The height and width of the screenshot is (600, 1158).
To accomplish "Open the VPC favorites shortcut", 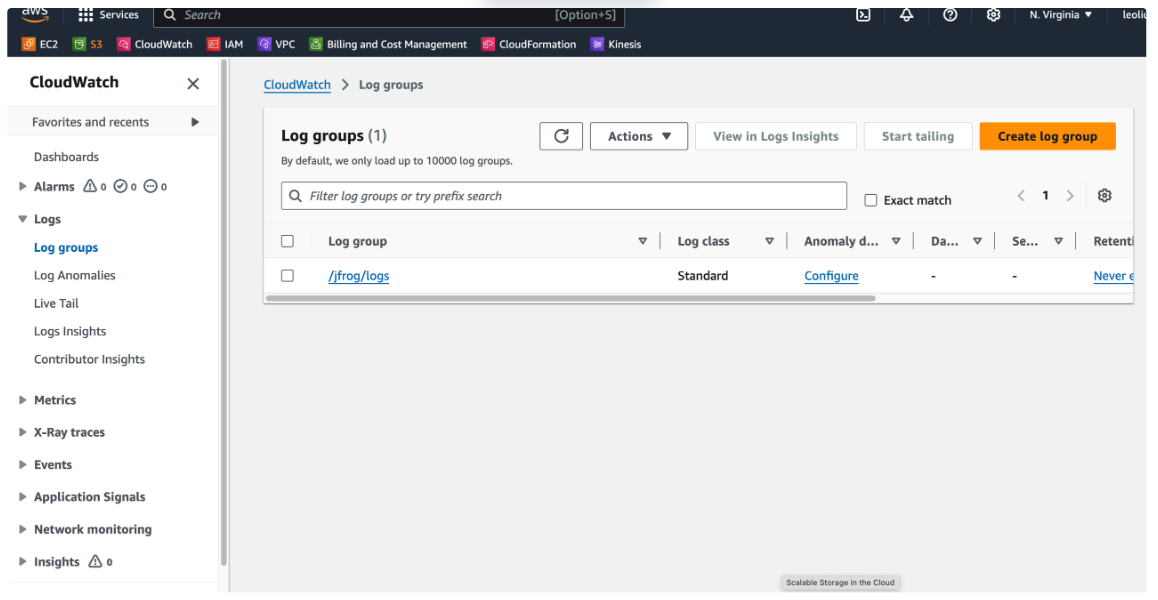I will [x=276, y=44].
